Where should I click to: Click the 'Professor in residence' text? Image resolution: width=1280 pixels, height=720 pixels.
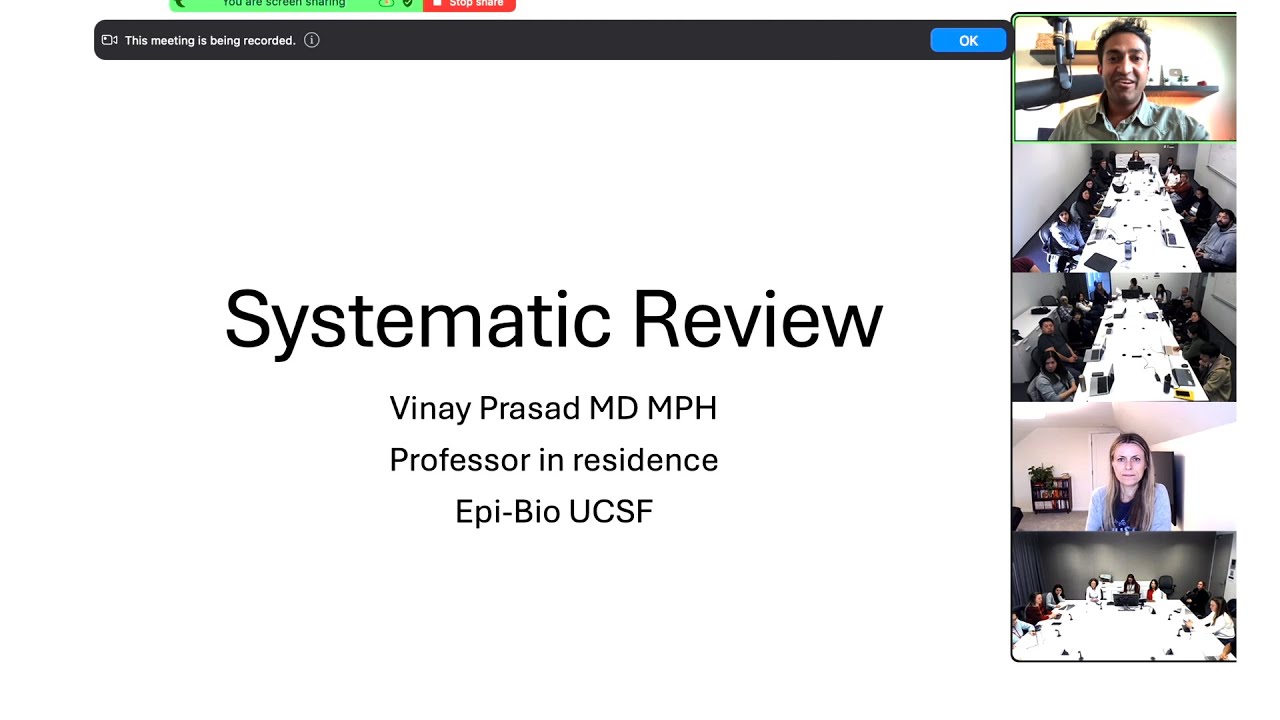(x=554, y=460)
